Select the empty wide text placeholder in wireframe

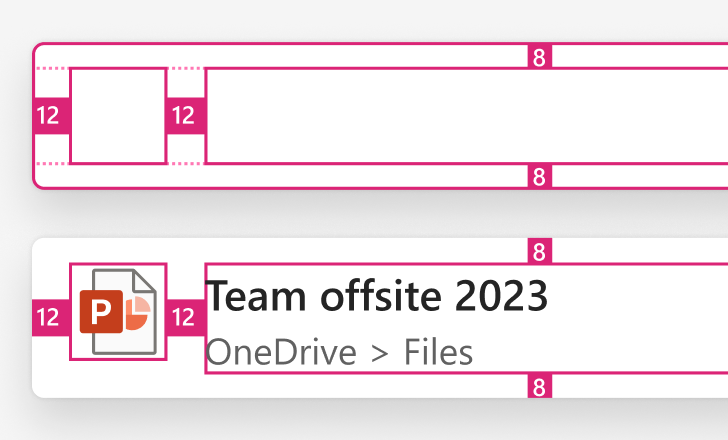[x=466, y=116]
